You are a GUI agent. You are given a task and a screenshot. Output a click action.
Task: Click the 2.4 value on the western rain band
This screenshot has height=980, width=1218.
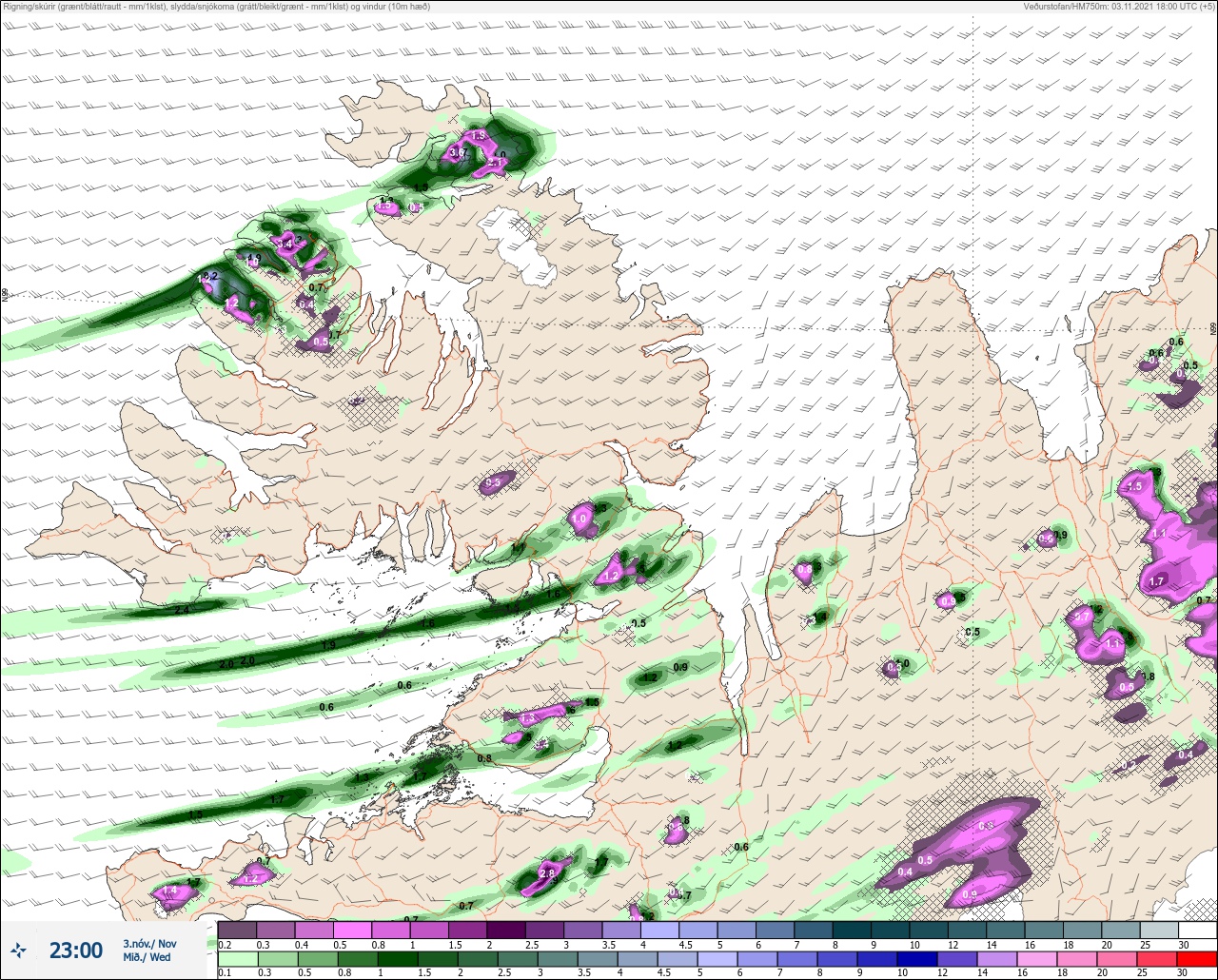(x=182, y=608)
